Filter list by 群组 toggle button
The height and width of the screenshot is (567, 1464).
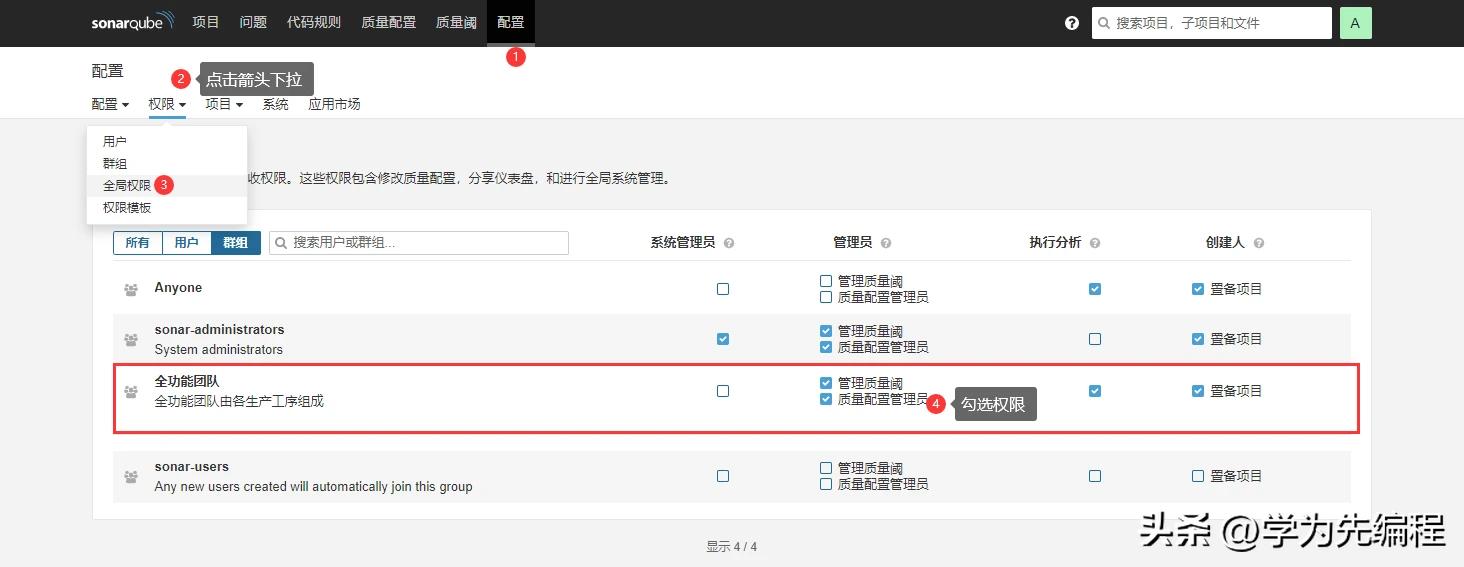click(x=236, y=243)
